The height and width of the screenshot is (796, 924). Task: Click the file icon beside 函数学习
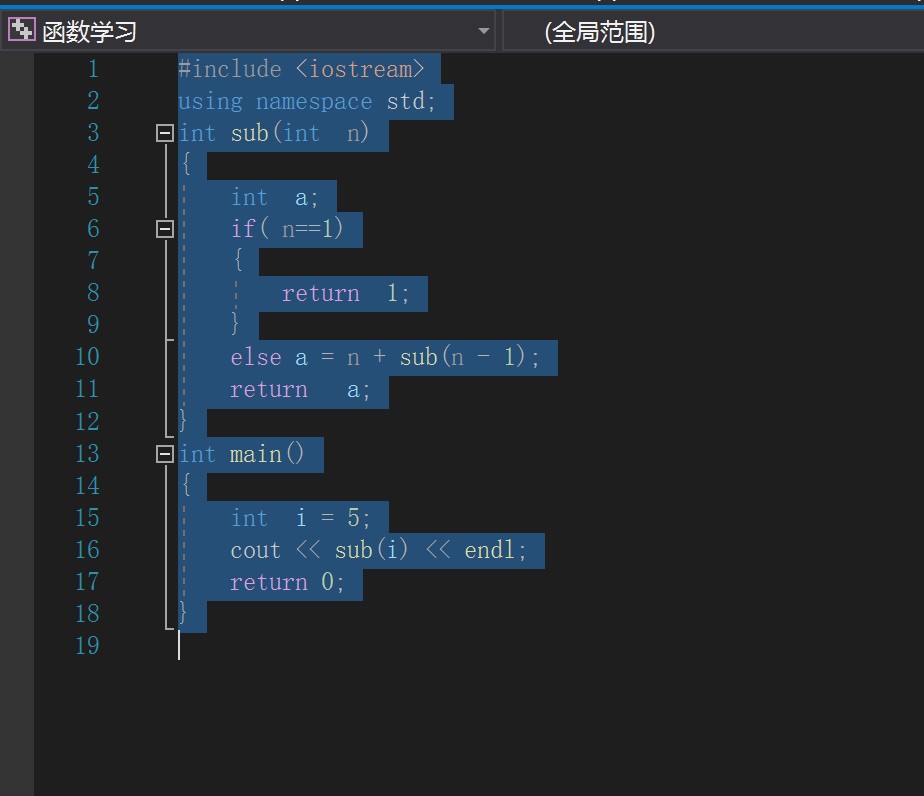[x=22, y=30]
